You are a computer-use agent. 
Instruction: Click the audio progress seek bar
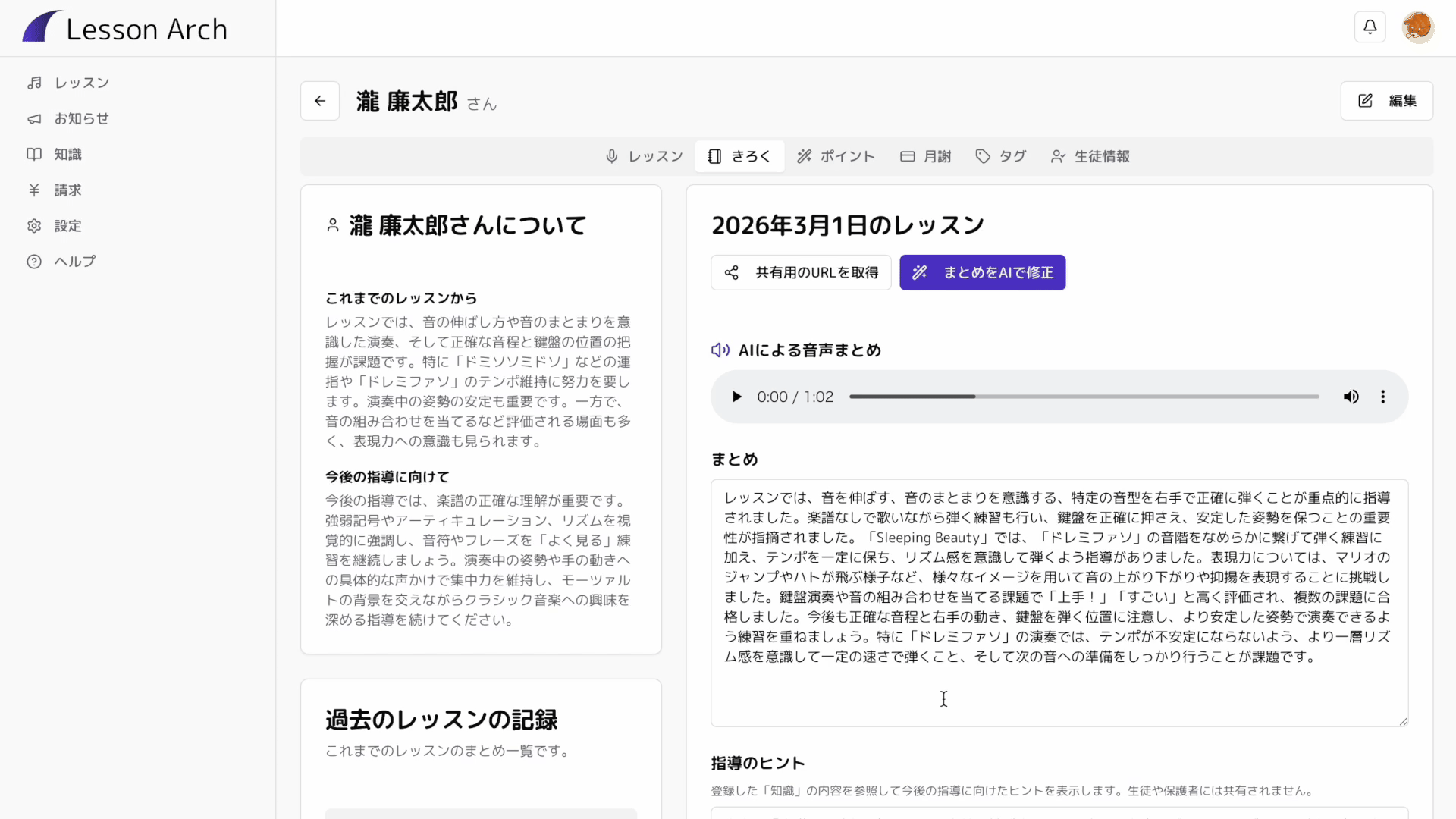tap(1084, 397)
